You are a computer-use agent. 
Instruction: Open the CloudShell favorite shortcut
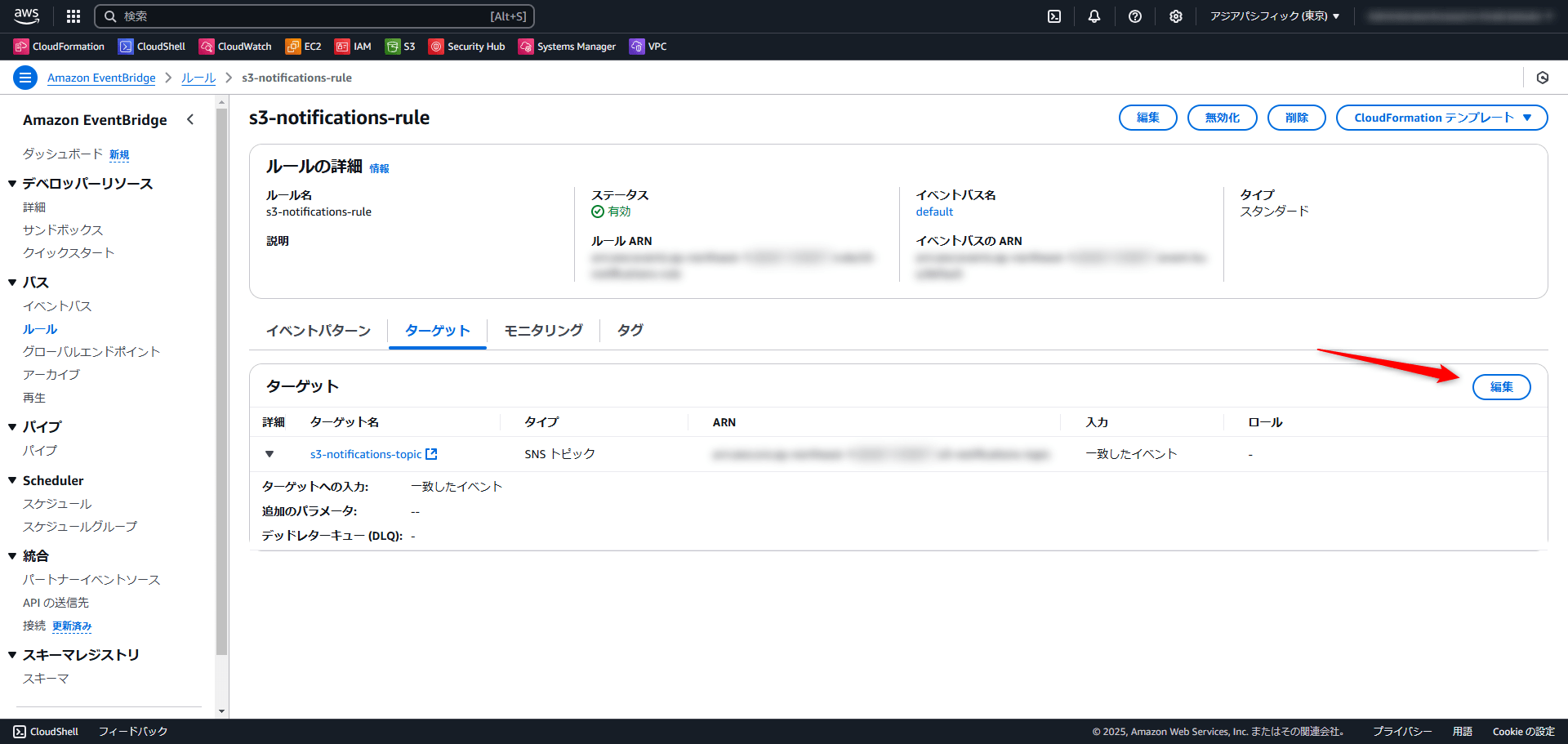152,47
